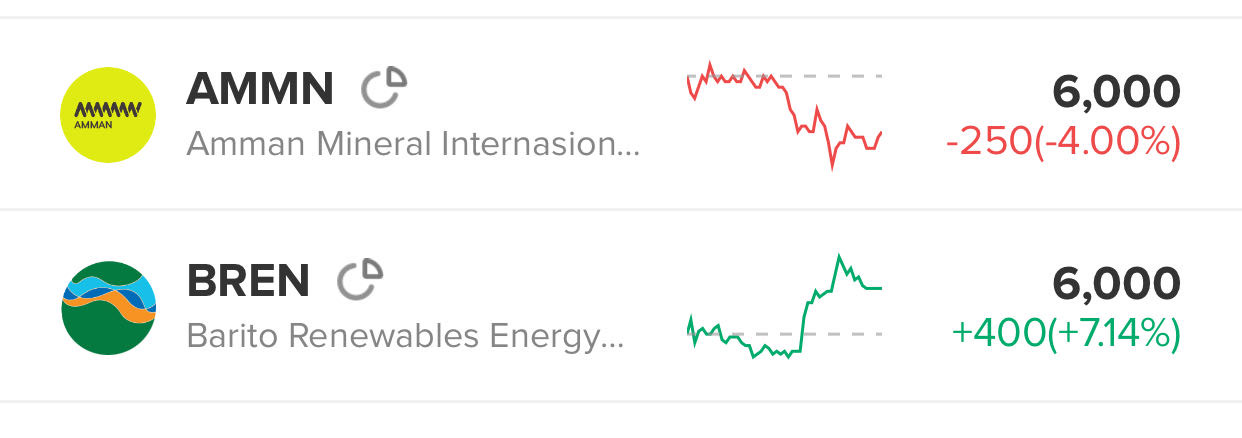Click the 6,000 price in the AMMN row
Image resolution: width=1242 pixels, height=438 pixels.
pos(1116,93)
